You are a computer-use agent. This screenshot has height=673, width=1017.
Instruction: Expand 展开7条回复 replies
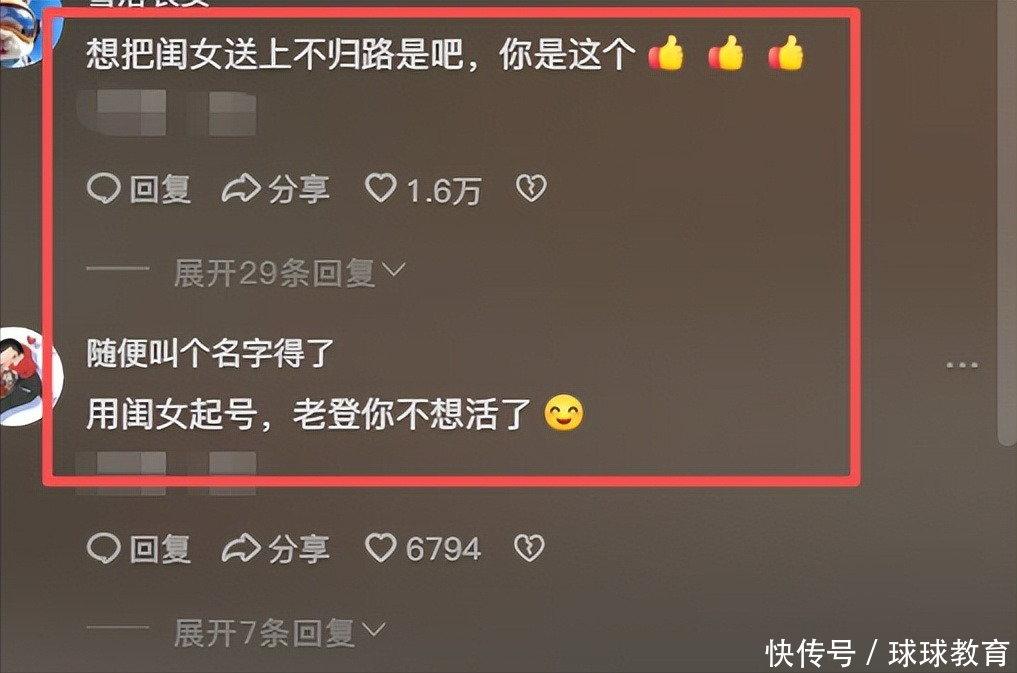[x=280, y=632]
